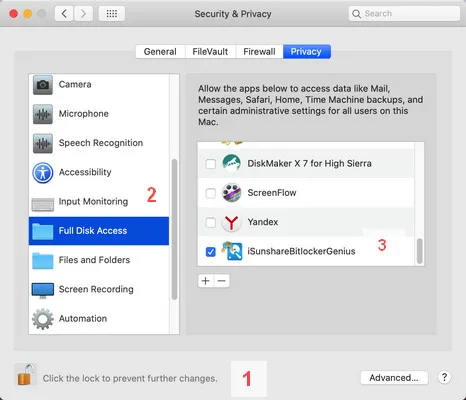Click the Yandex browser icon

pyautogui.click(x=231, y=222)
